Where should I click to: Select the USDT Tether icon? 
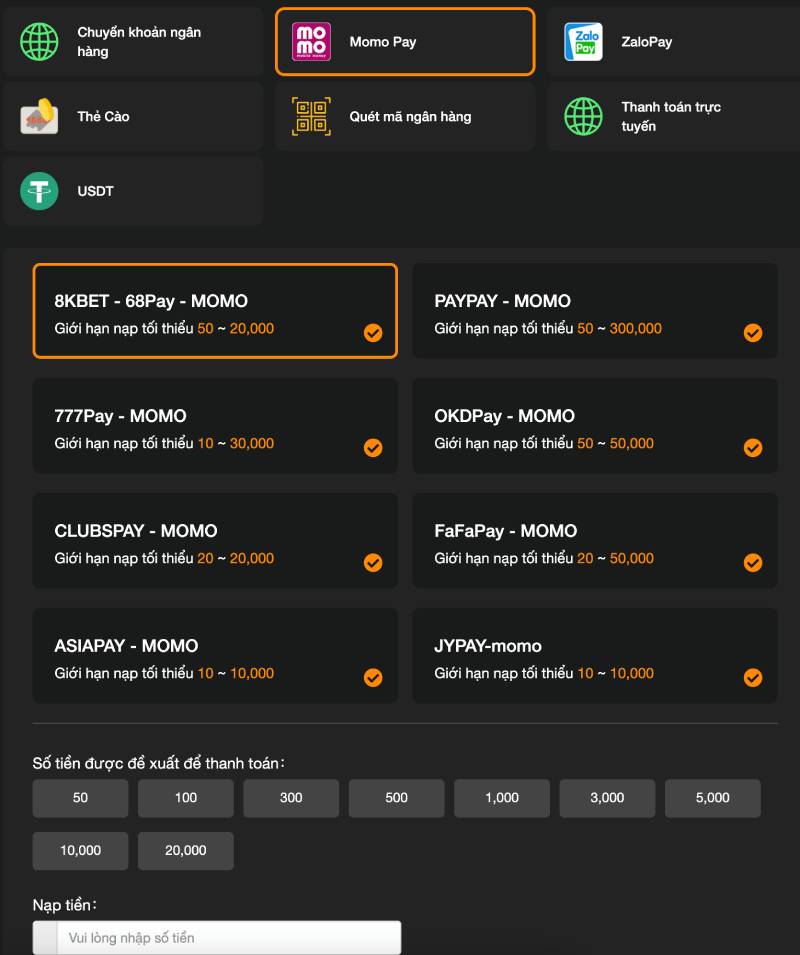(39, 191)
